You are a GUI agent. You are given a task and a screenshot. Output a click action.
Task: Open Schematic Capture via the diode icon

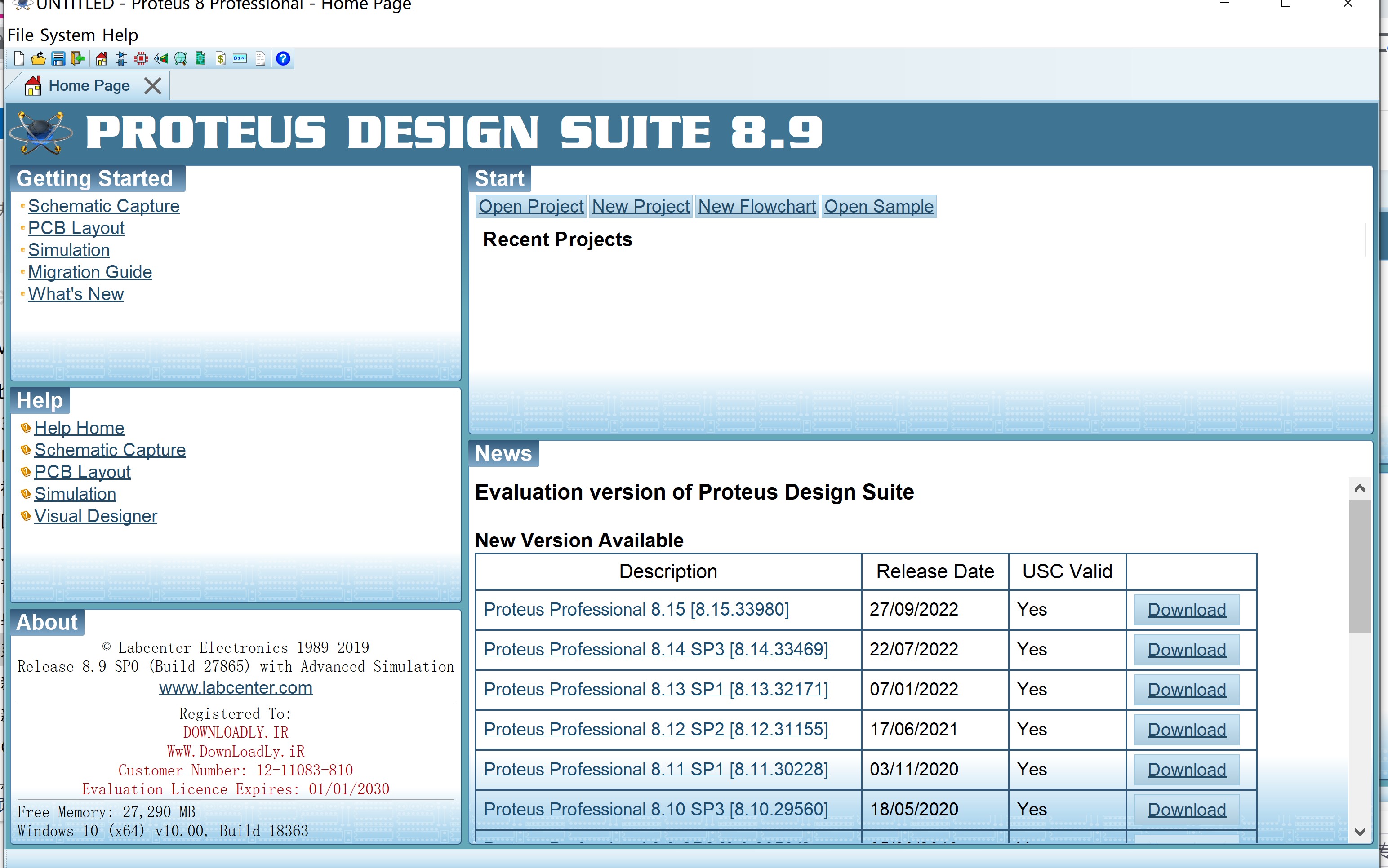click(x=120, y=58)
